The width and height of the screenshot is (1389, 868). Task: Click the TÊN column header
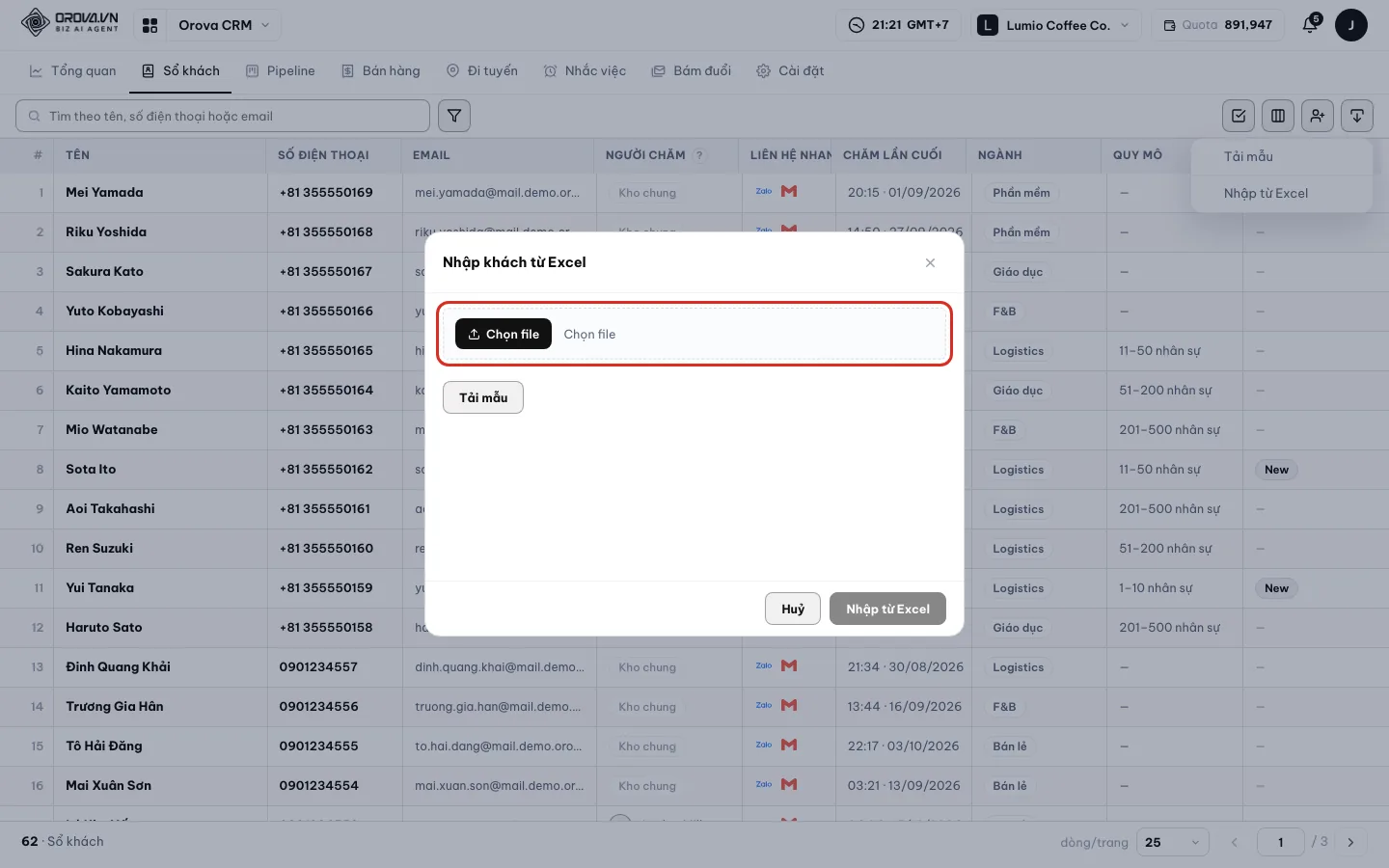click(77, 154)
